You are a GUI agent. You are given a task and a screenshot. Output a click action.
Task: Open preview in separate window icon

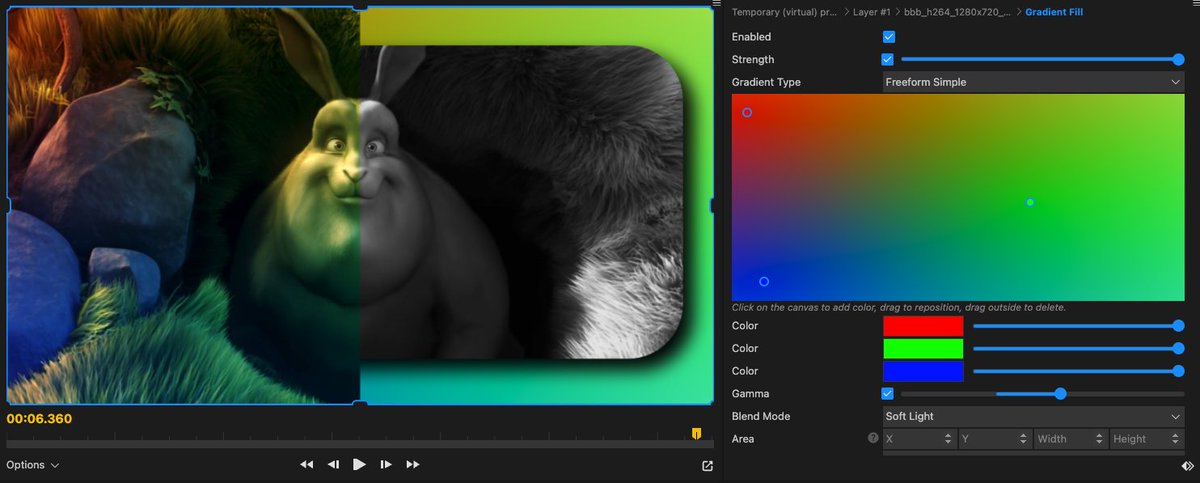pos(708,465)
